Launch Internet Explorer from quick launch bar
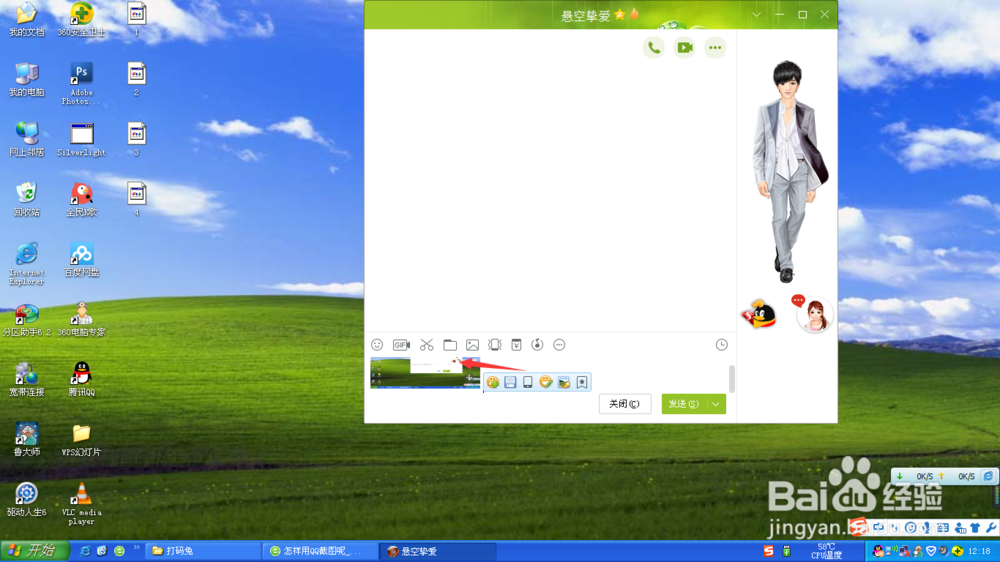The height and width of the screenshot is (562, 1000). point(84,551)
